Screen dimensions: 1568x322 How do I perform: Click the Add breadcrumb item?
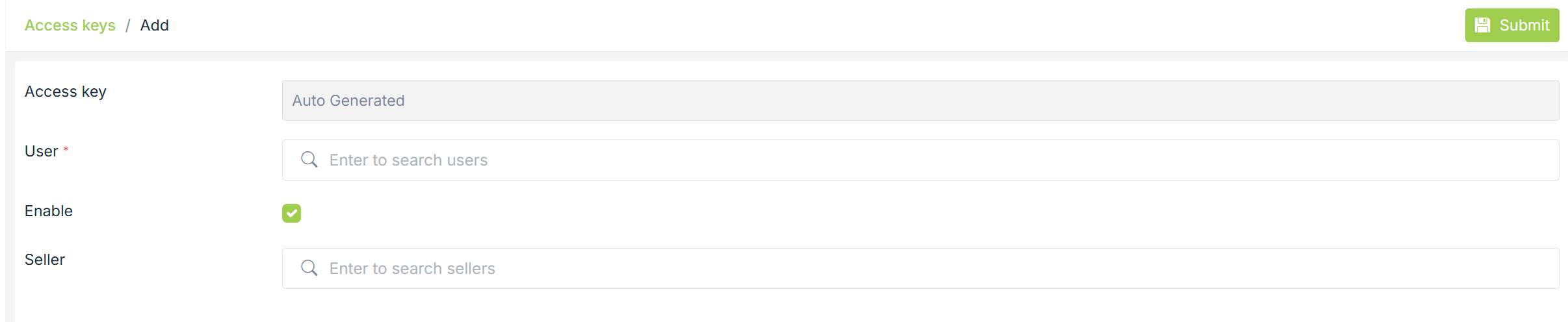(155, 25)
